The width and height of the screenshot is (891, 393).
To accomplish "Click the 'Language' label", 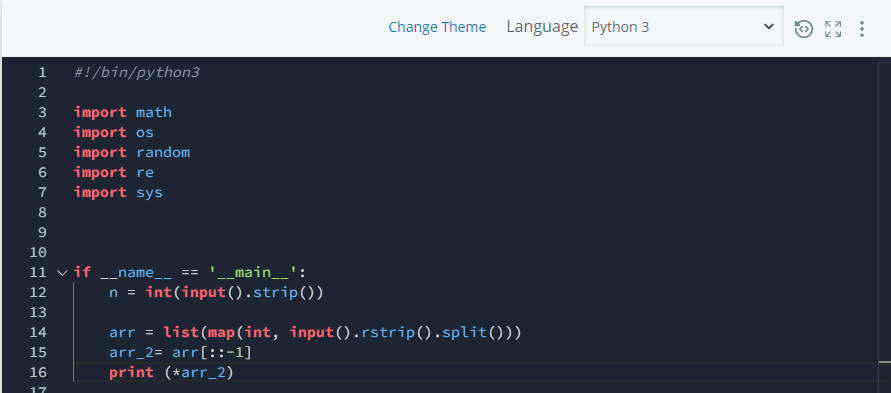I will 542,27.
